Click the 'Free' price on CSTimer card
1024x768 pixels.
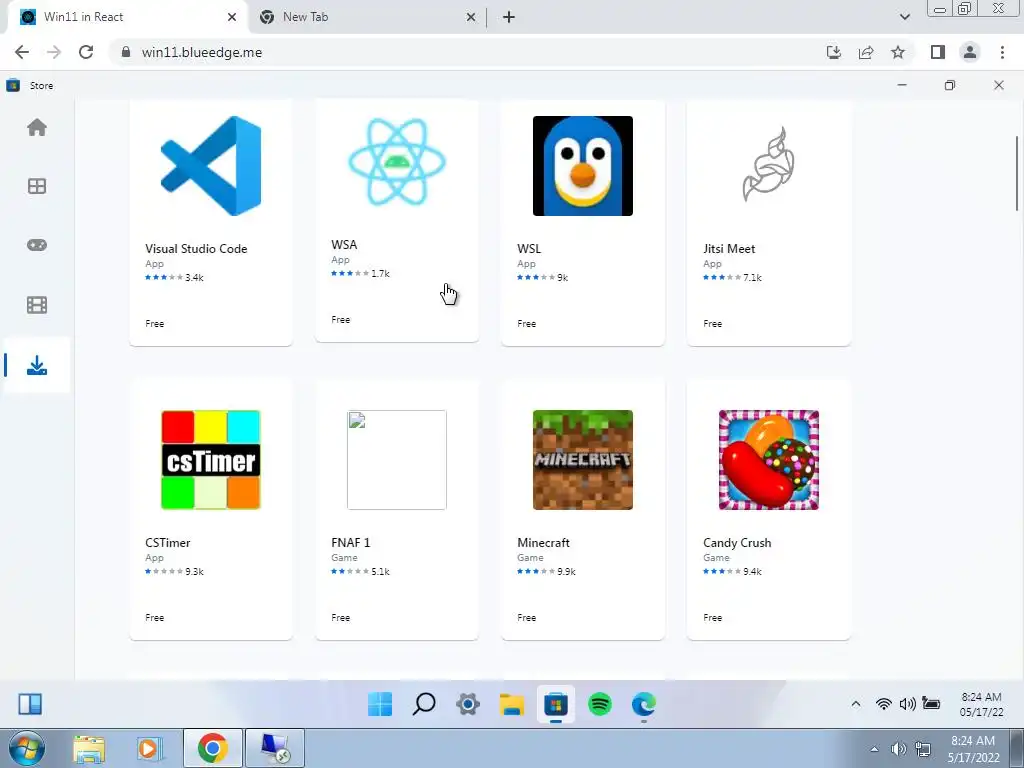(x=155, y=618)
